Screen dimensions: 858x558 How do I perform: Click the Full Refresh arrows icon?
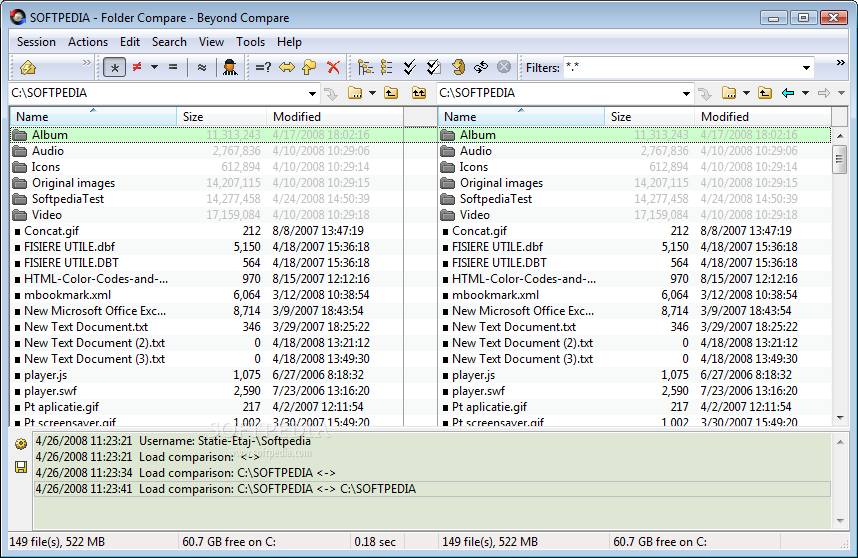click(x=481, y=67)
